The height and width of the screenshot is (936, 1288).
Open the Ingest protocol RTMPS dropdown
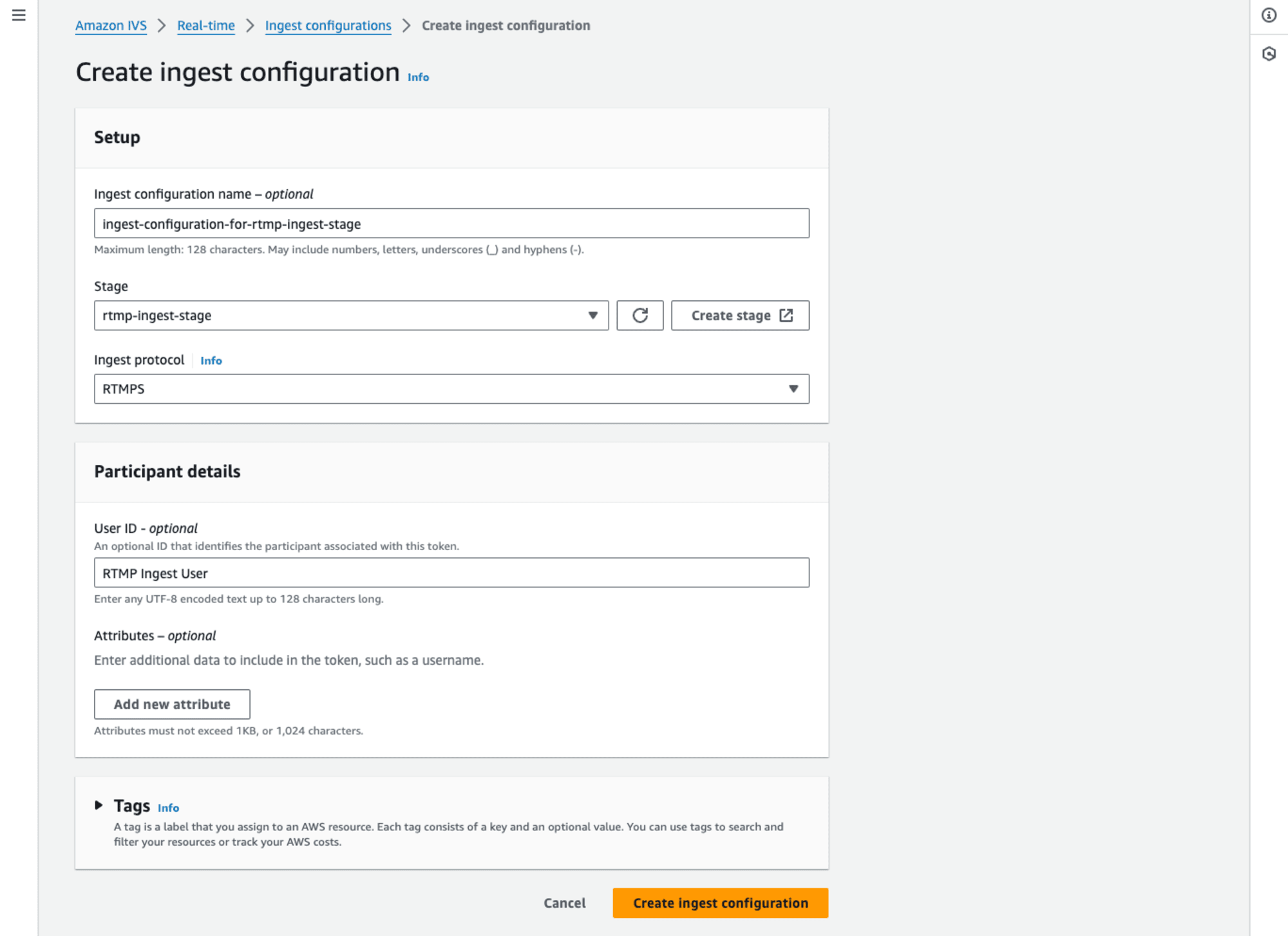pyautogui.click(x=451, y=388)
